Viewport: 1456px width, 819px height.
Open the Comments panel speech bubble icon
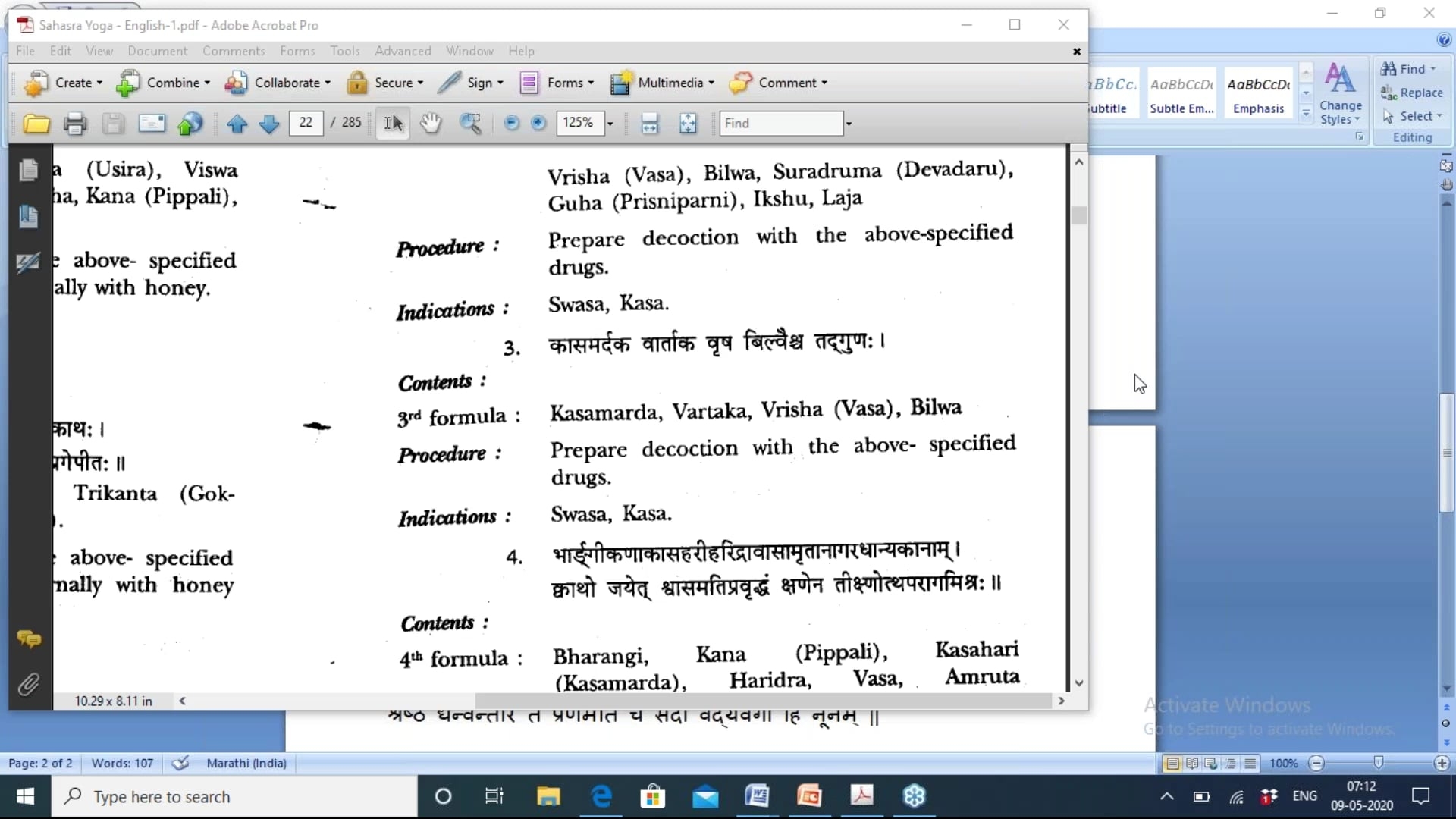[29, 639]
